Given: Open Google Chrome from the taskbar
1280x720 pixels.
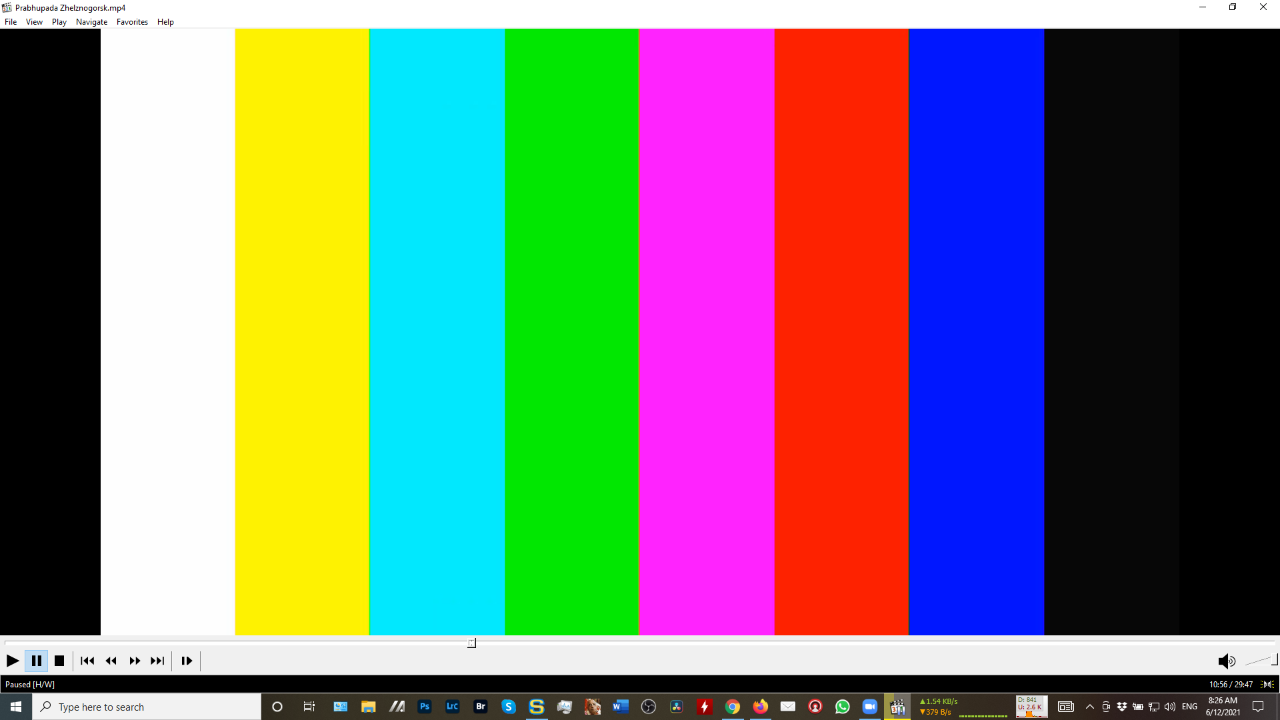Looking at the screenshot, I should [732, 706].
